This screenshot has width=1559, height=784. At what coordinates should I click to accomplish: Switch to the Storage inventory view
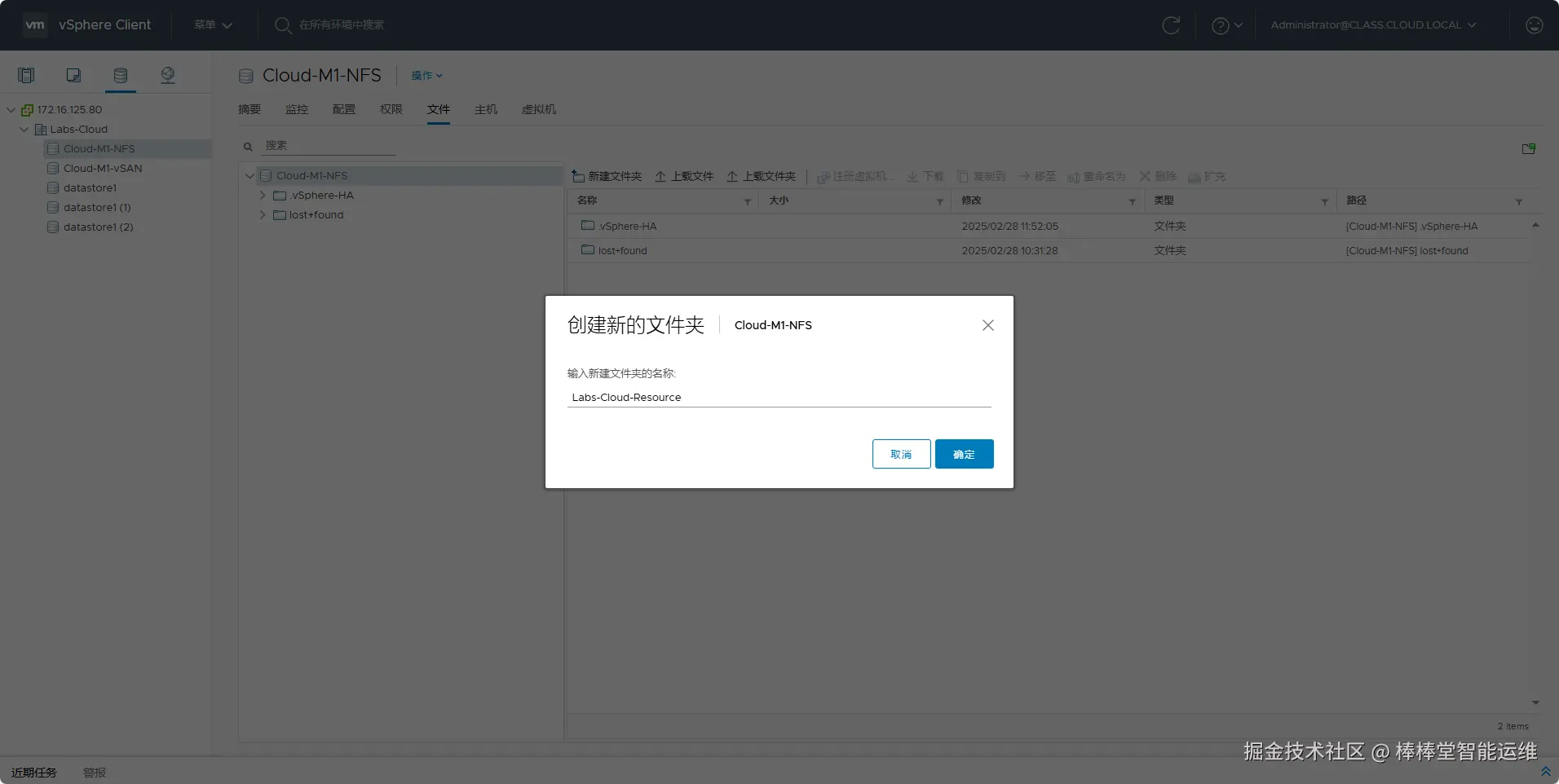[x=121, y=75]
